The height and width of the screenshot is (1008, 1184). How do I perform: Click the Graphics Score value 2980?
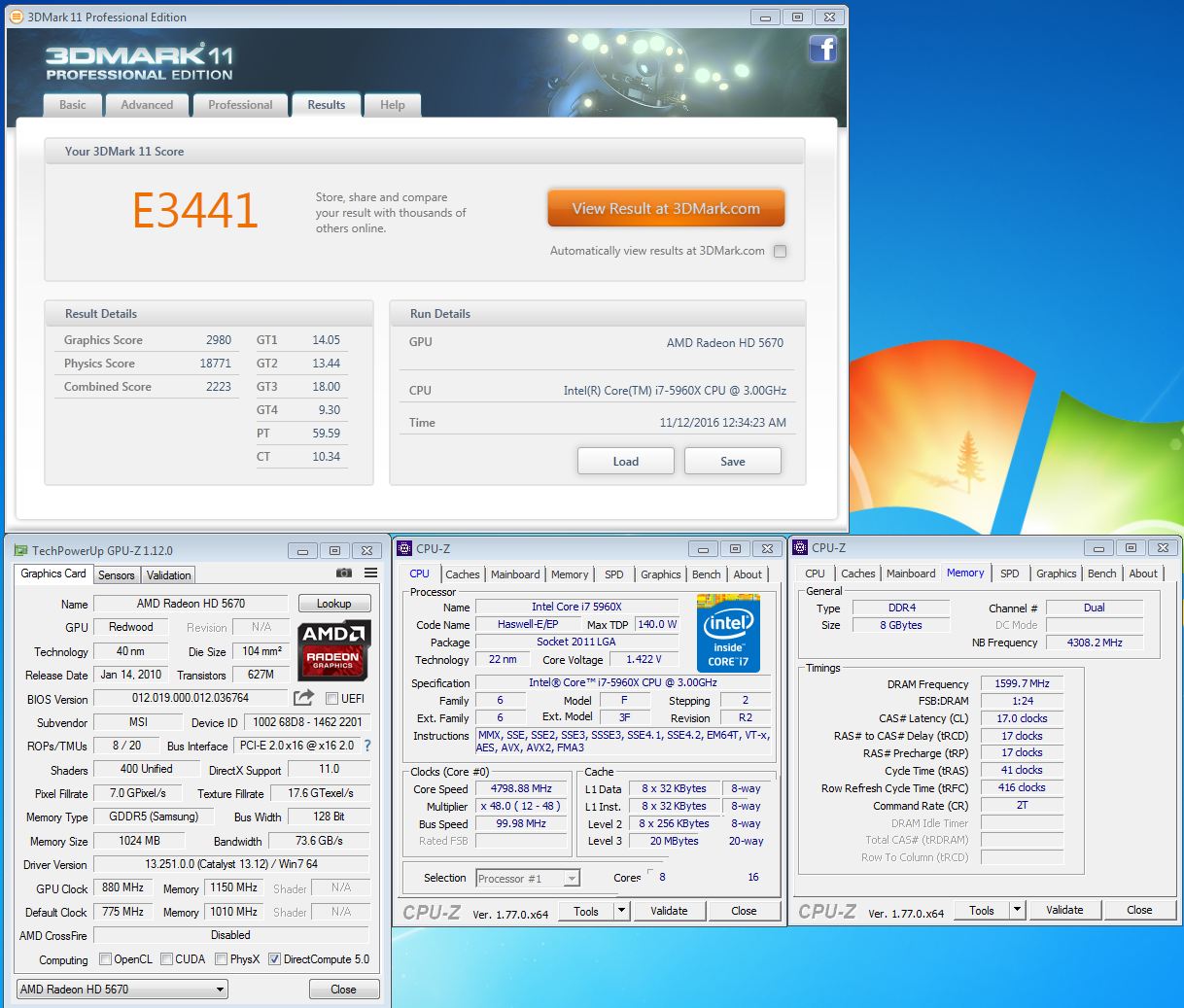(219, 340)
